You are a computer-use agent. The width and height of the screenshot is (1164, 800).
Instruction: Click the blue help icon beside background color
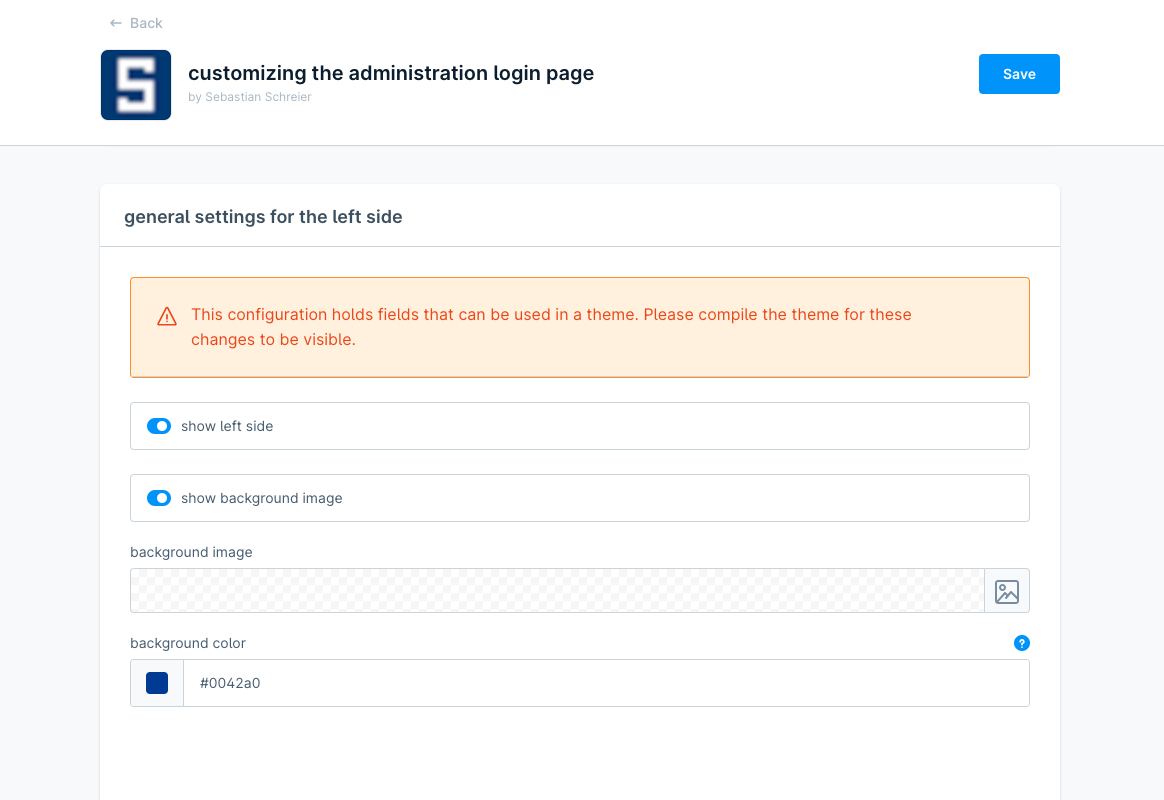click(1021, 643)
